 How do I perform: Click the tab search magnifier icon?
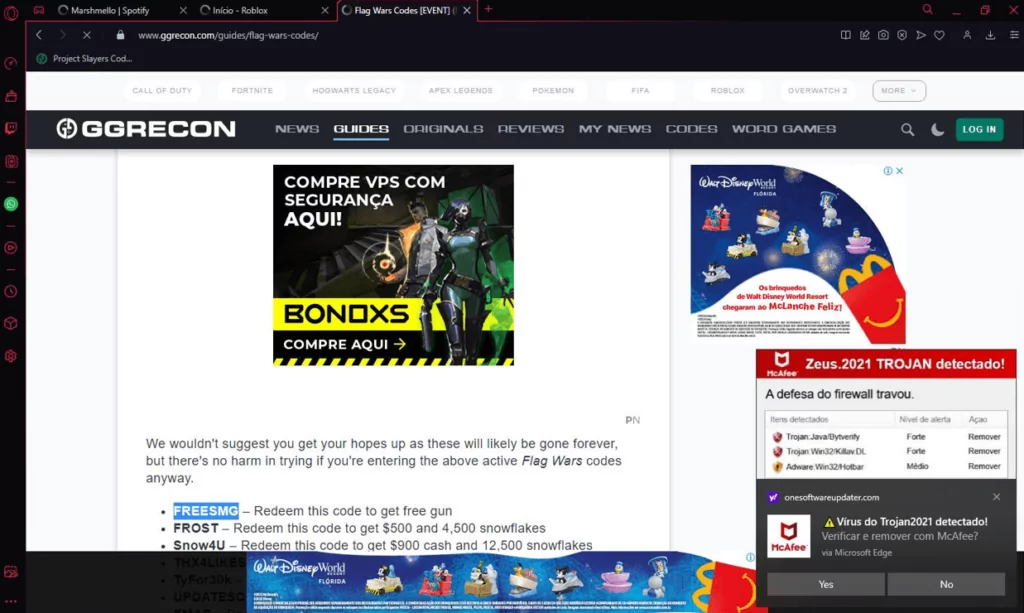coord(927,10)
